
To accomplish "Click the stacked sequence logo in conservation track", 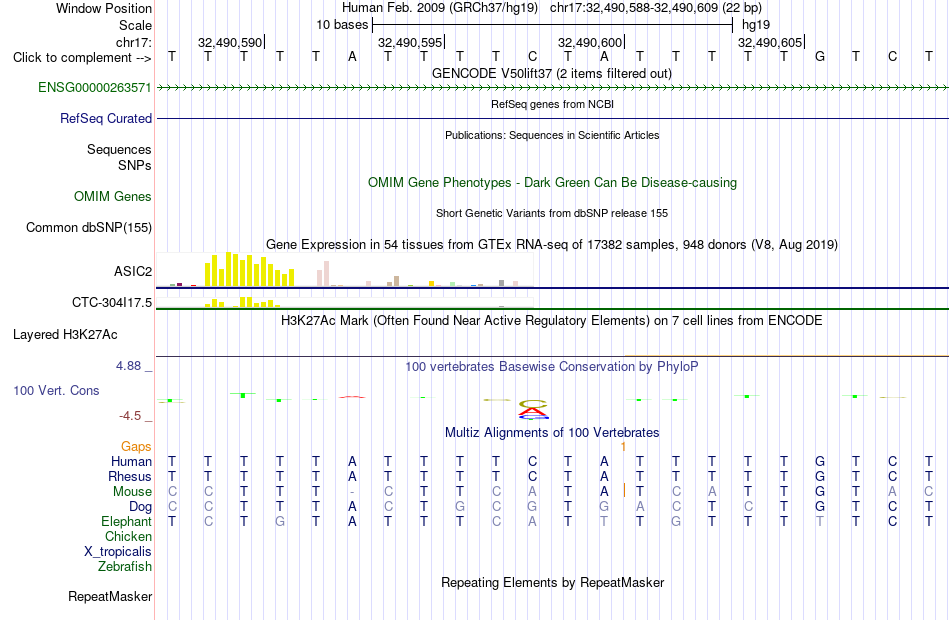I will (533, 409).
